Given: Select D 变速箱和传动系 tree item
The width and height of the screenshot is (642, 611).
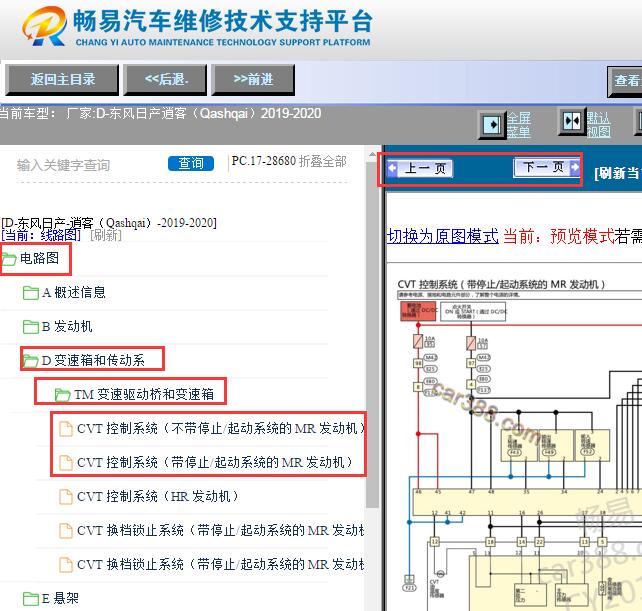Looking at the screenshot, I should point(93,360).
